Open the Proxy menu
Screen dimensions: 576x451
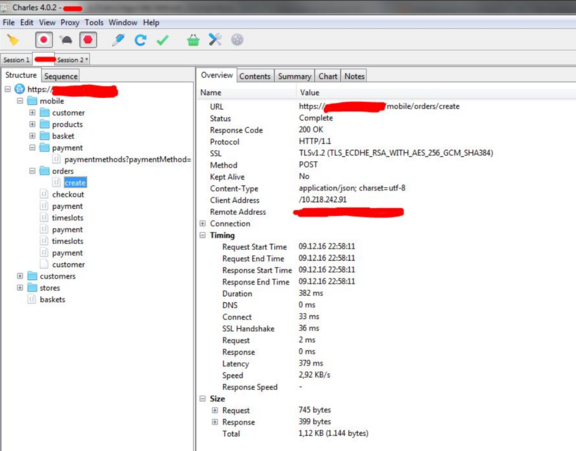70,22
